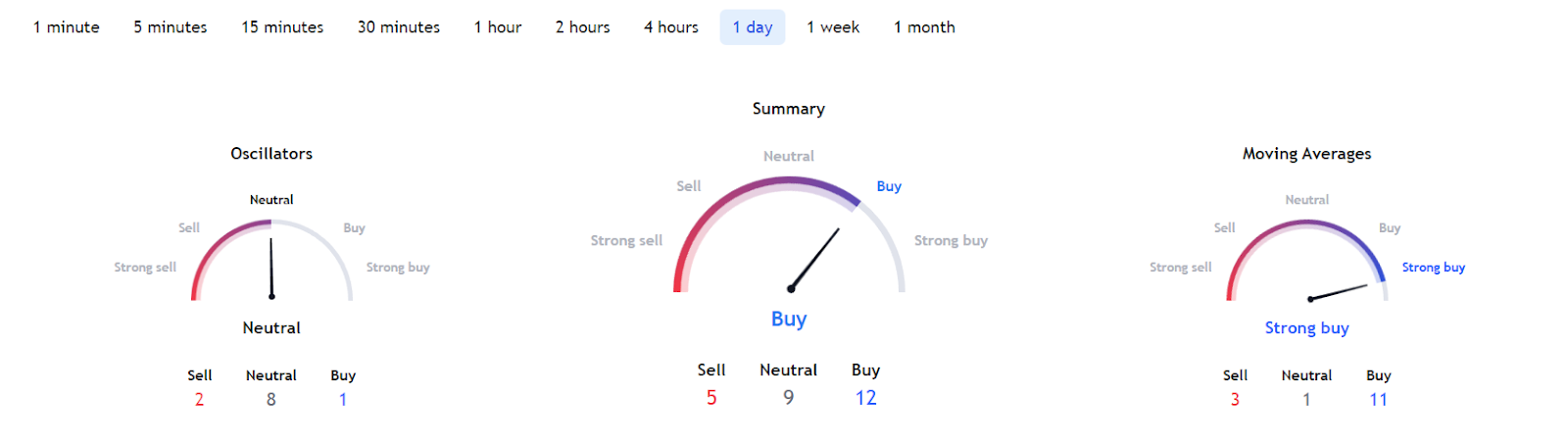Click the Moving Averages gauge needle

point(1339,292)
